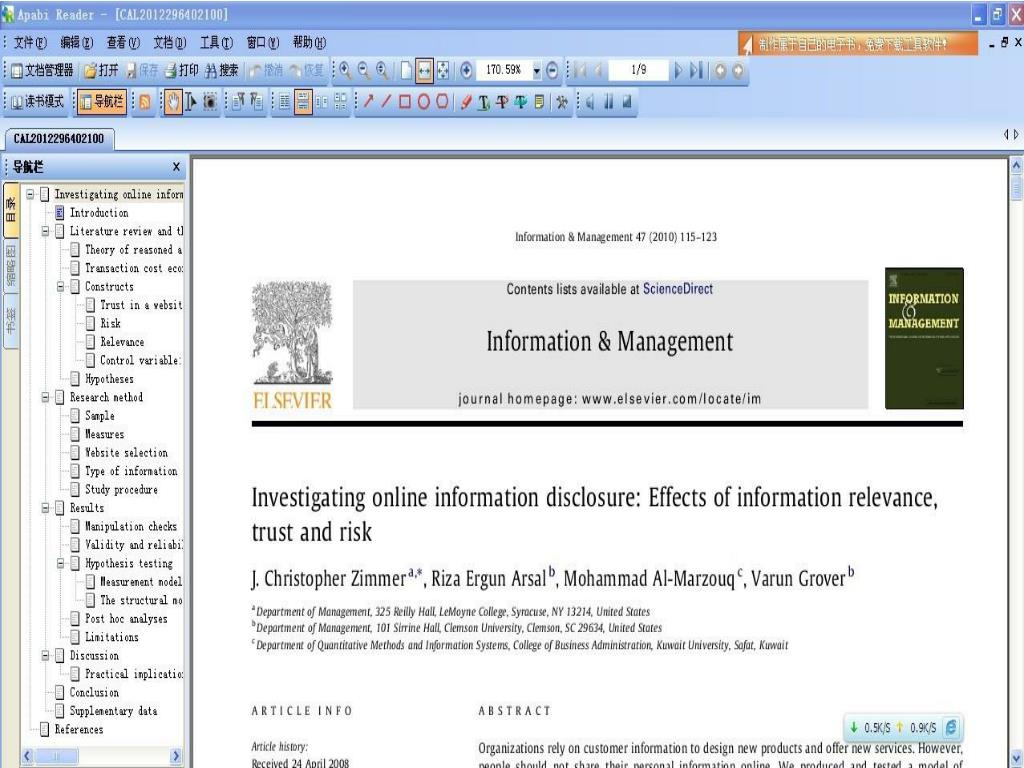This screenshot has height=768, width=1024.
Task: Select the red rectangle annotation tool
Action: click(405, 101)
